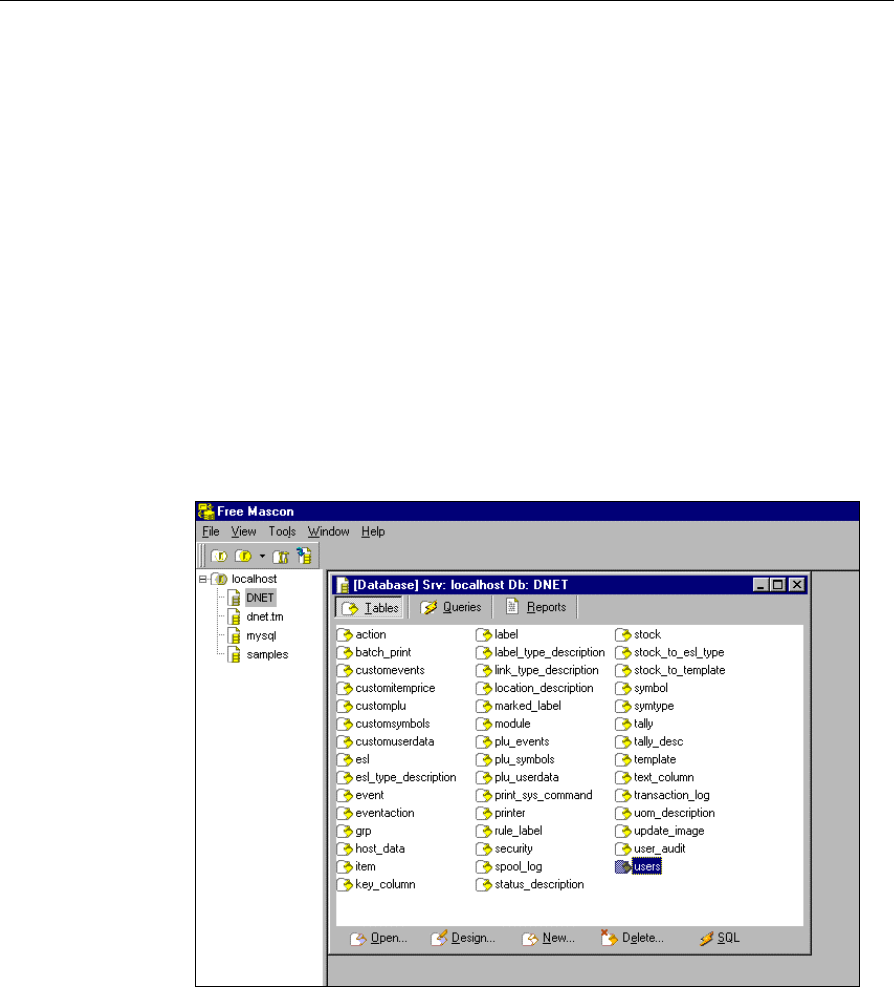Click the SQL button
Screen dimensions: 894x987
pyautogui.click(x=719, y=939)
